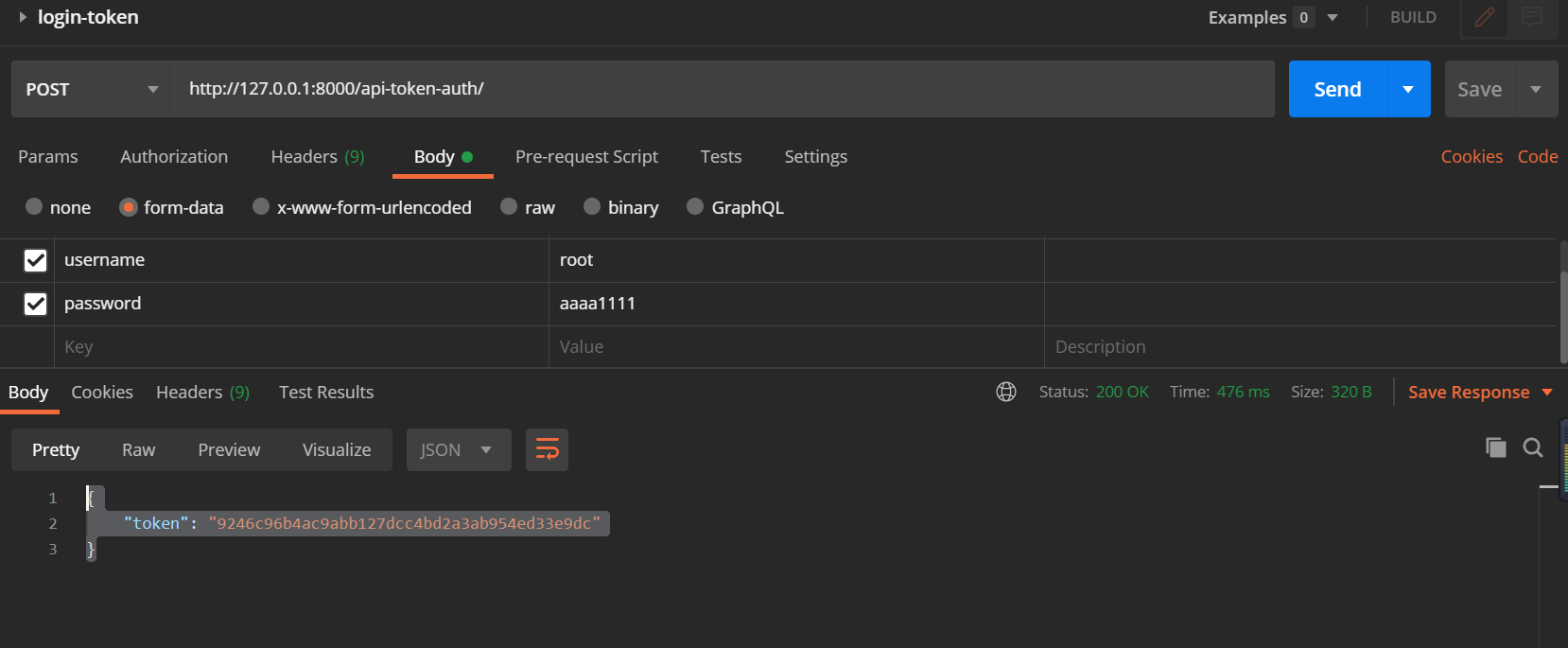The width and height of the screenshot is (1568, 648).
Task: Expand the login-token request name
Action: tap(23, 17)
